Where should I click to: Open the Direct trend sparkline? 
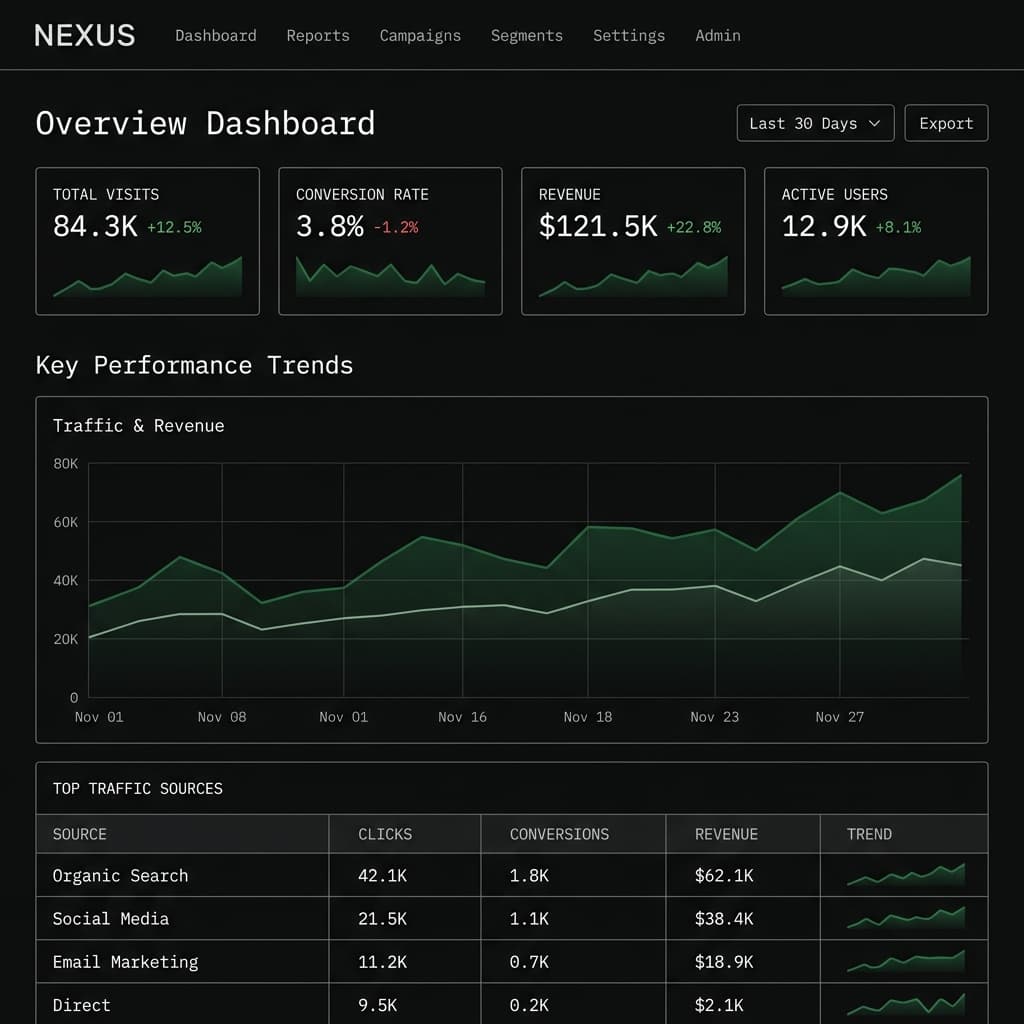pos(906,1004)
